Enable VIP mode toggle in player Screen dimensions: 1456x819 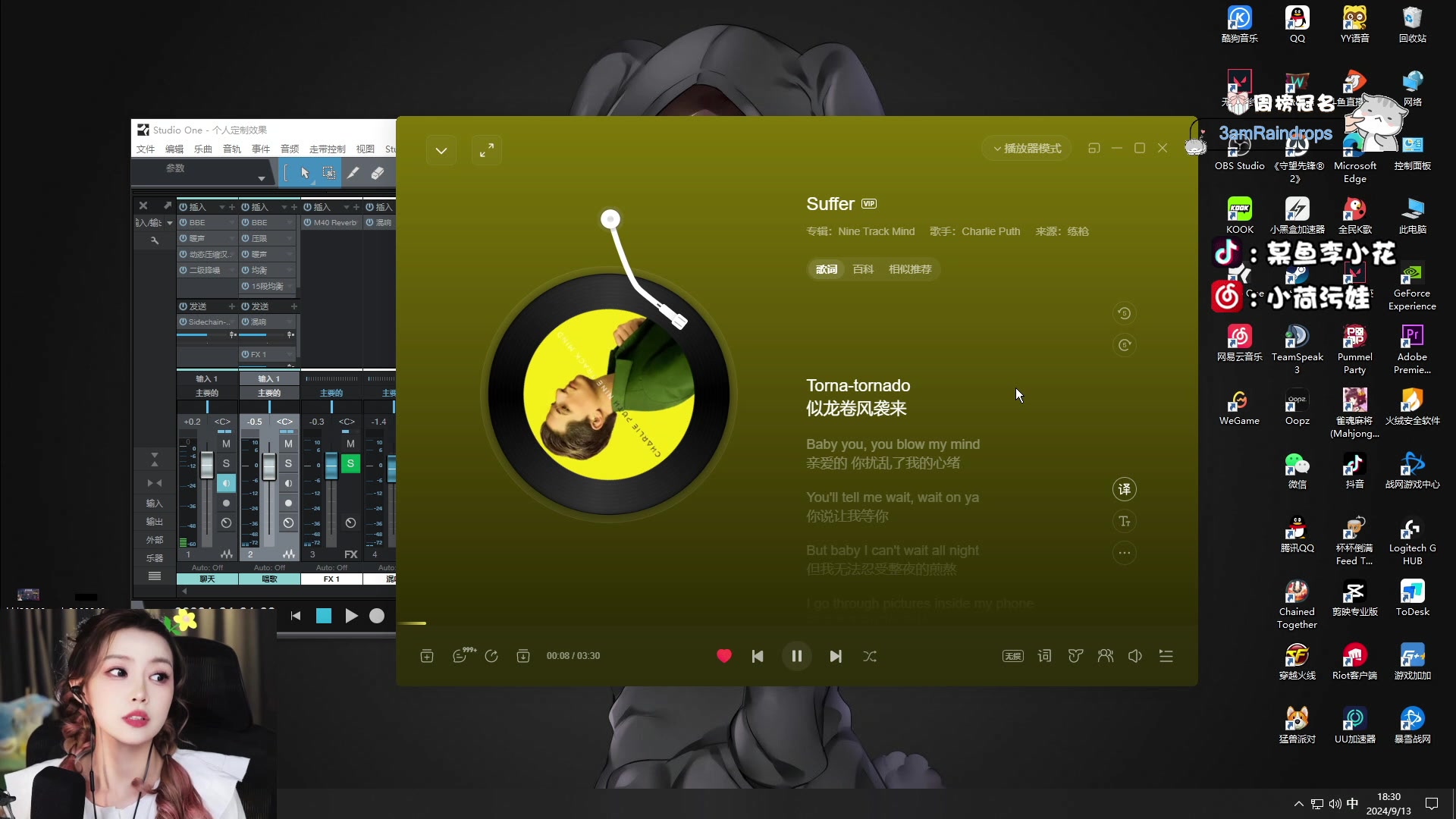[869, 204]
